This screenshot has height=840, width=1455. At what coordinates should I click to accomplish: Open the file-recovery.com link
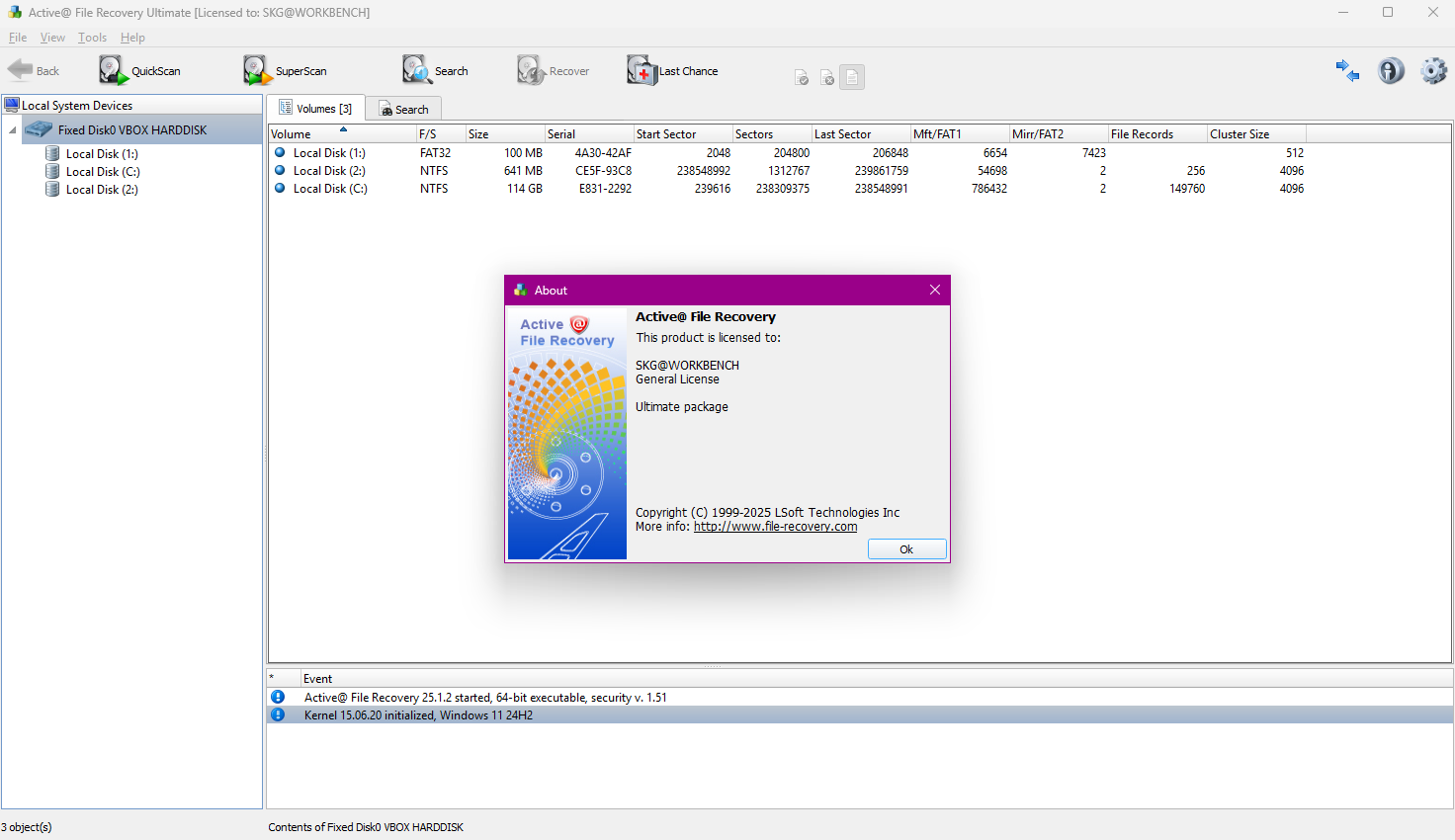click(x=775, y=527)
